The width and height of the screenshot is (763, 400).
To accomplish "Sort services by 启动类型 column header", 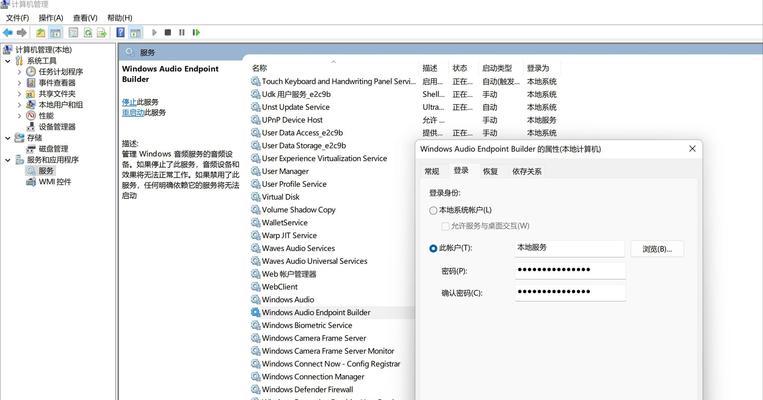I will [497, 68].
